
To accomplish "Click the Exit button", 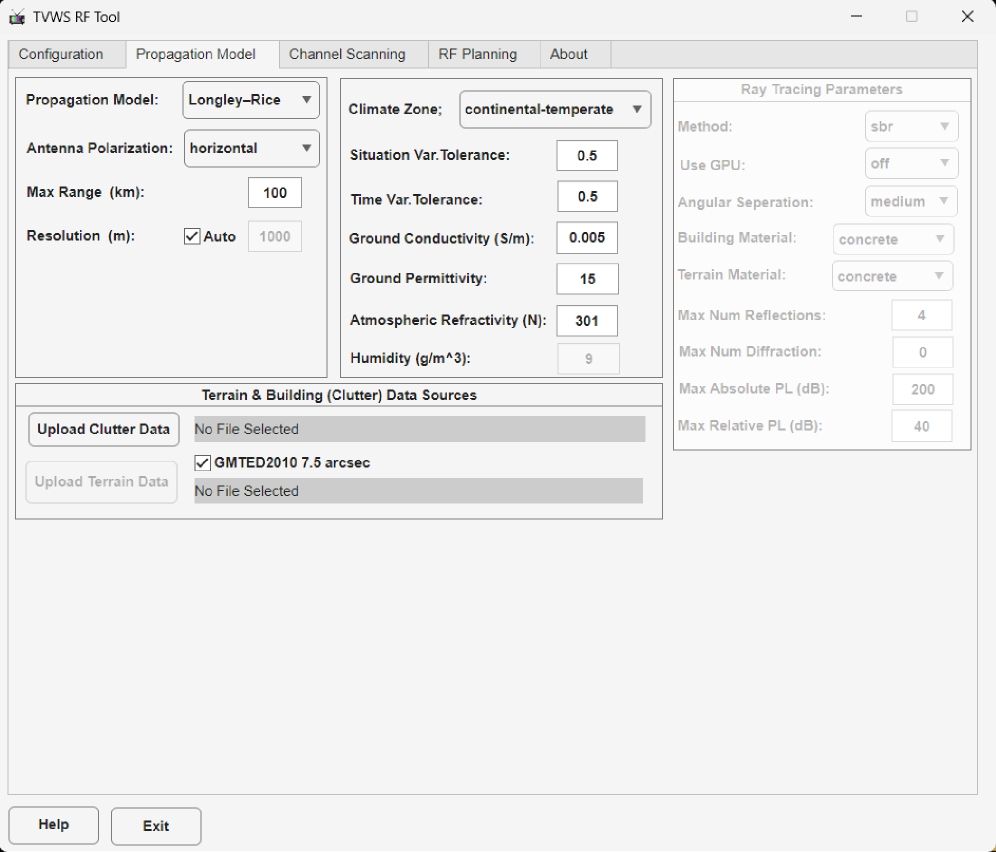I will 156,826.
